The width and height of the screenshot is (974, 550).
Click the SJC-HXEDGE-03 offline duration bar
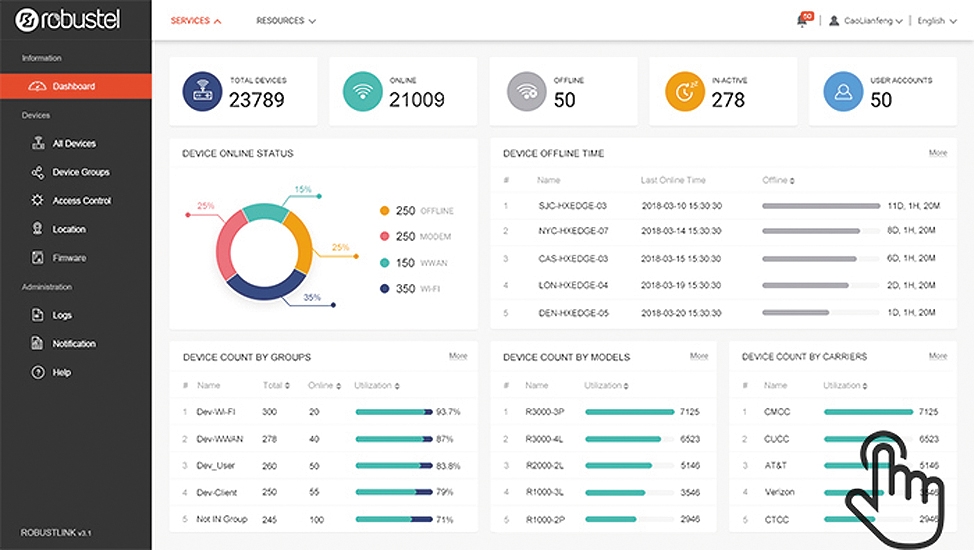click(821, 206)
